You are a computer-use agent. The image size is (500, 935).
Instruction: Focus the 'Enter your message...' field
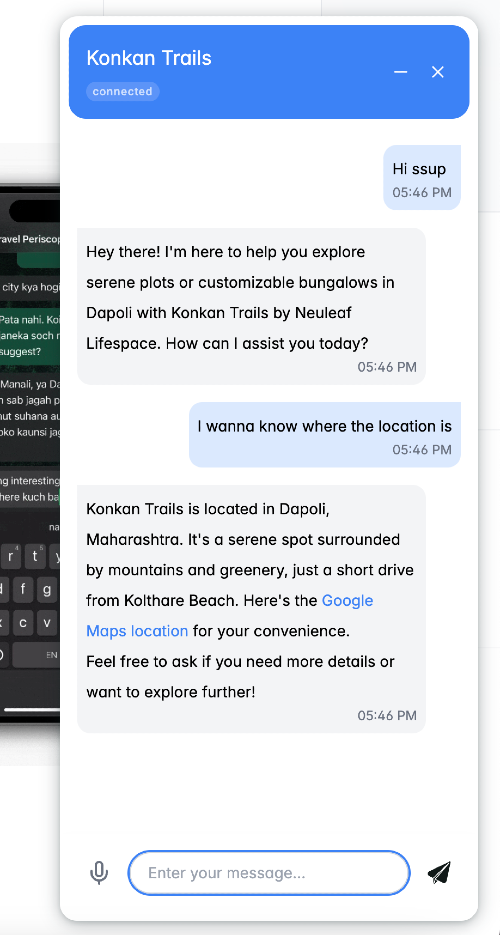click(269, 873)
